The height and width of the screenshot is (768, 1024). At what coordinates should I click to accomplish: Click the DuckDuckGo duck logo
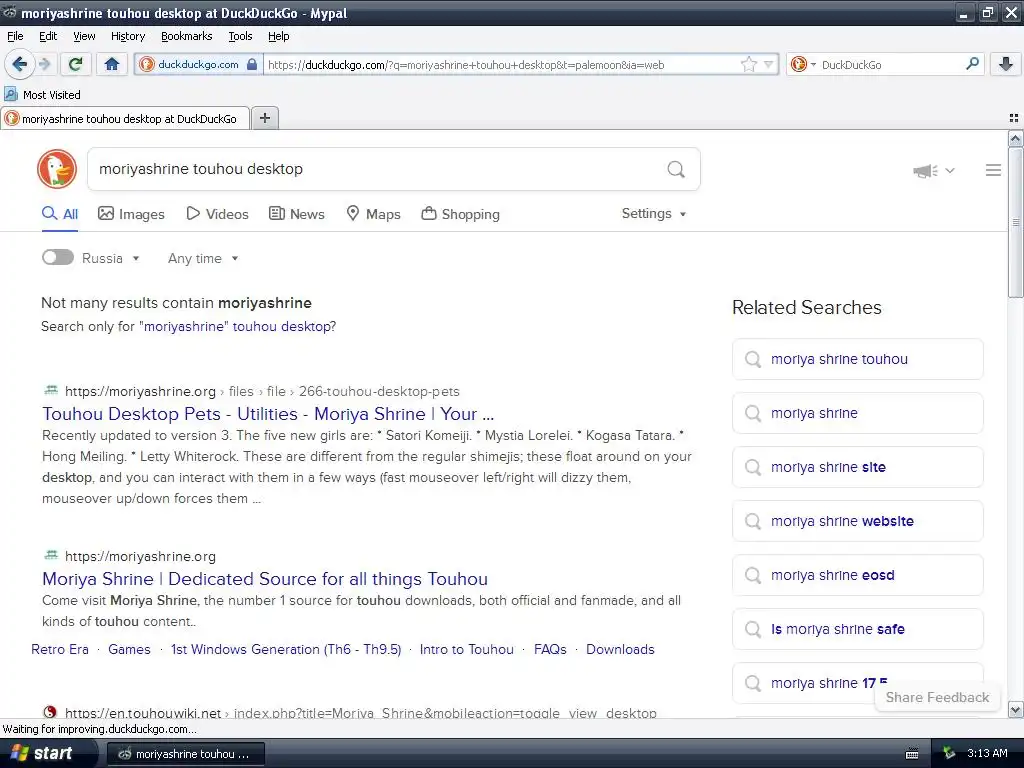tap(57, 169)
